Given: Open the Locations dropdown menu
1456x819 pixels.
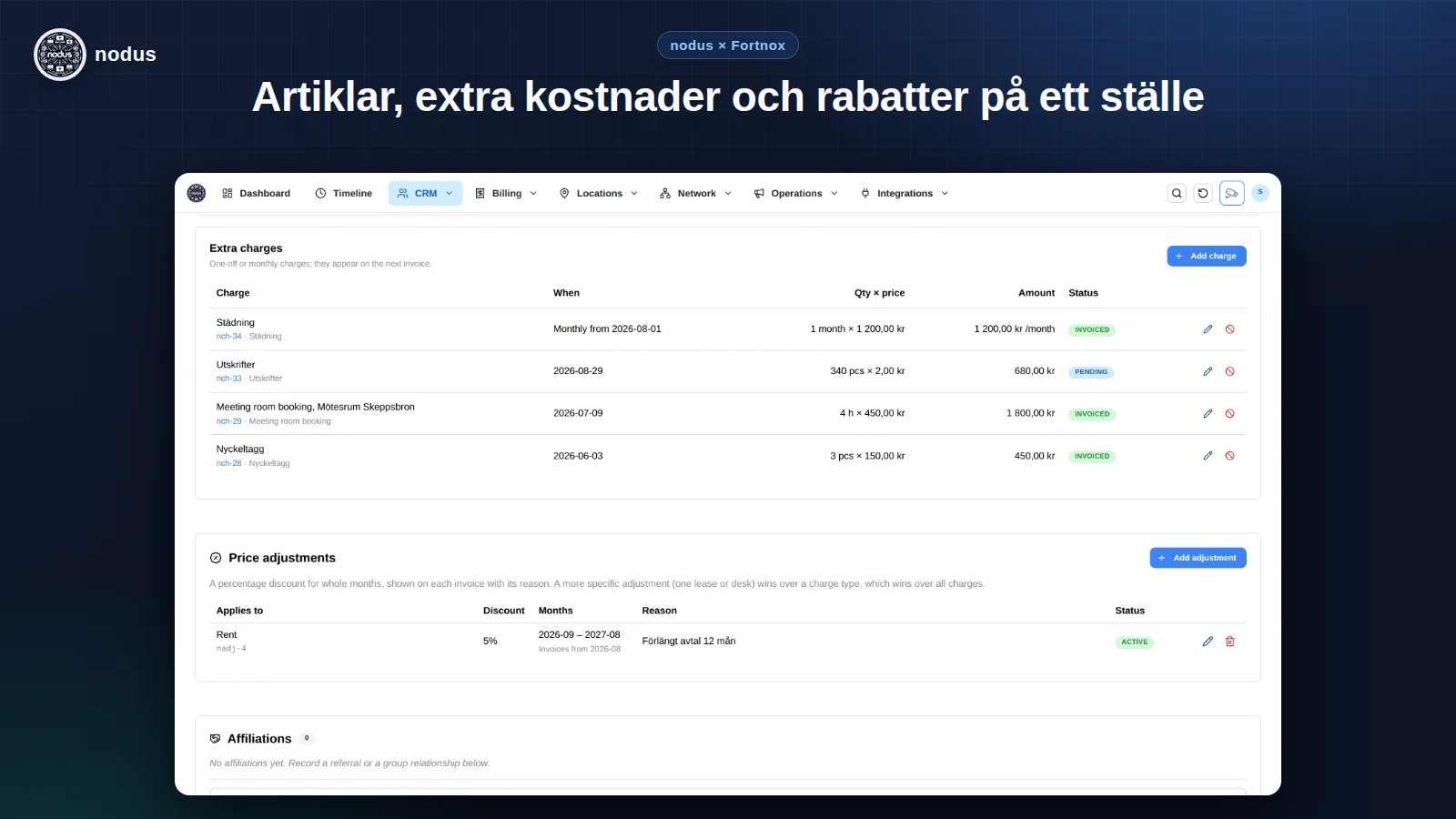Looking at the screenshot, I should pos(598,193).
